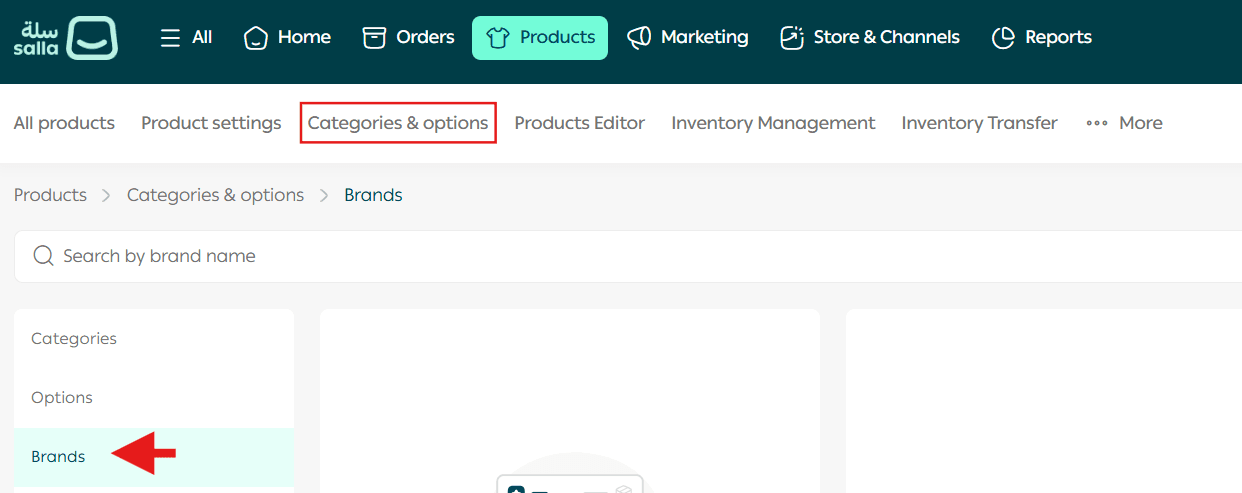Open the Products Editor tab
1242x493 pixels.
[x=579, y=123]
